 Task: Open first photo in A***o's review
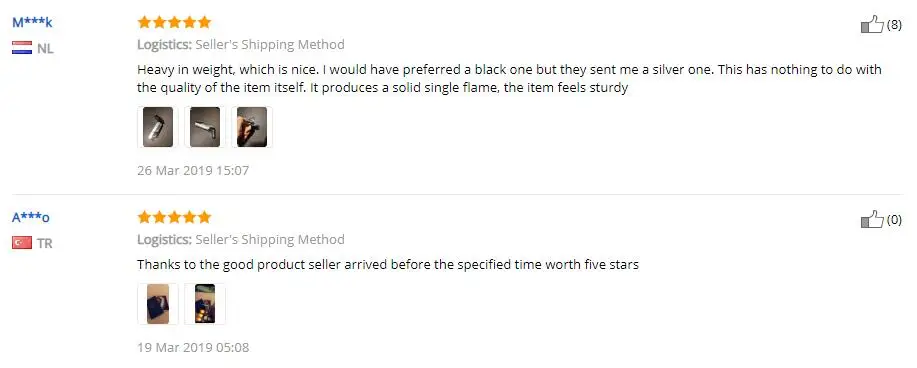coord(158,304)
